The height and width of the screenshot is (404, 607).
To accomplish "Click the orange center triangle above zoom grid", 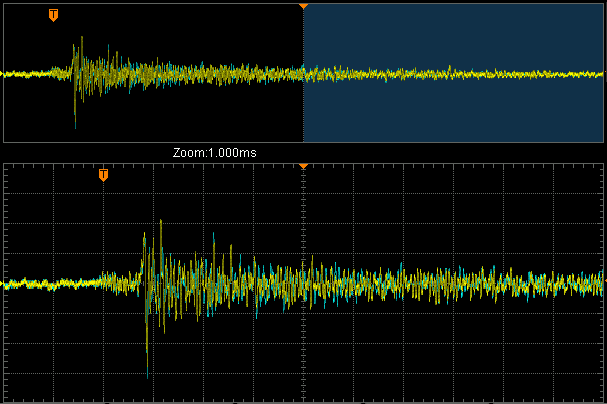I will [304, 166].
